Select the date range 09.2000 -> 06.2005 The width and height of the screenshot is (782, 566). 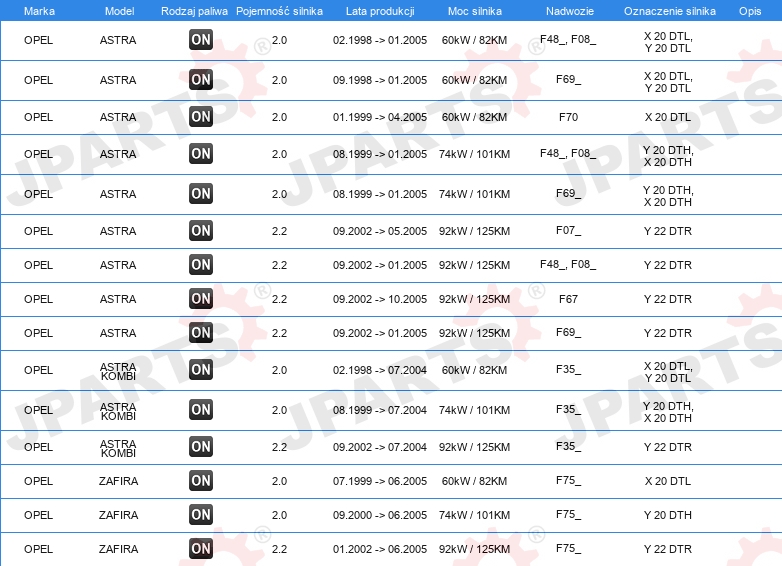pos(380,515)
